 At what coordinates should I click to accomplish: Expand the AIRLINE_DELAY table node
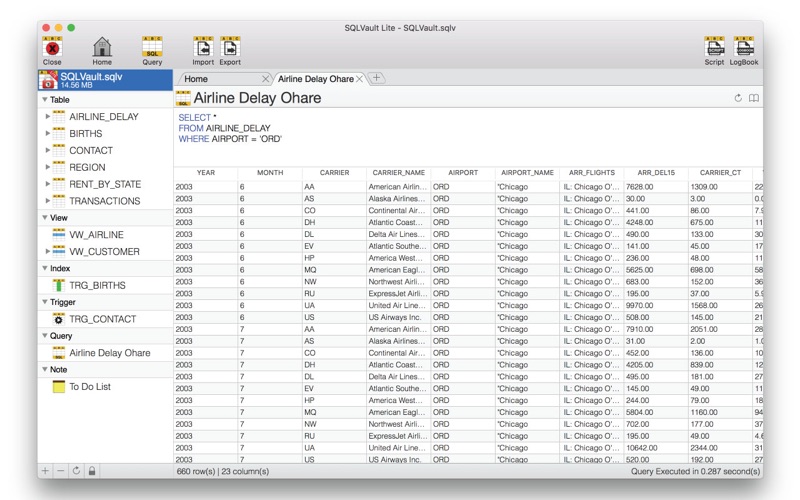coord(47,117)
